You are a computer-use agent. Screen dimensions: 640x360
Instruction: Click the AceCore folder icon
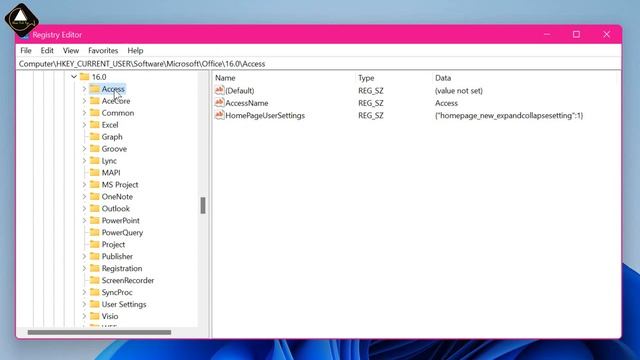click(x=95, y=100)
